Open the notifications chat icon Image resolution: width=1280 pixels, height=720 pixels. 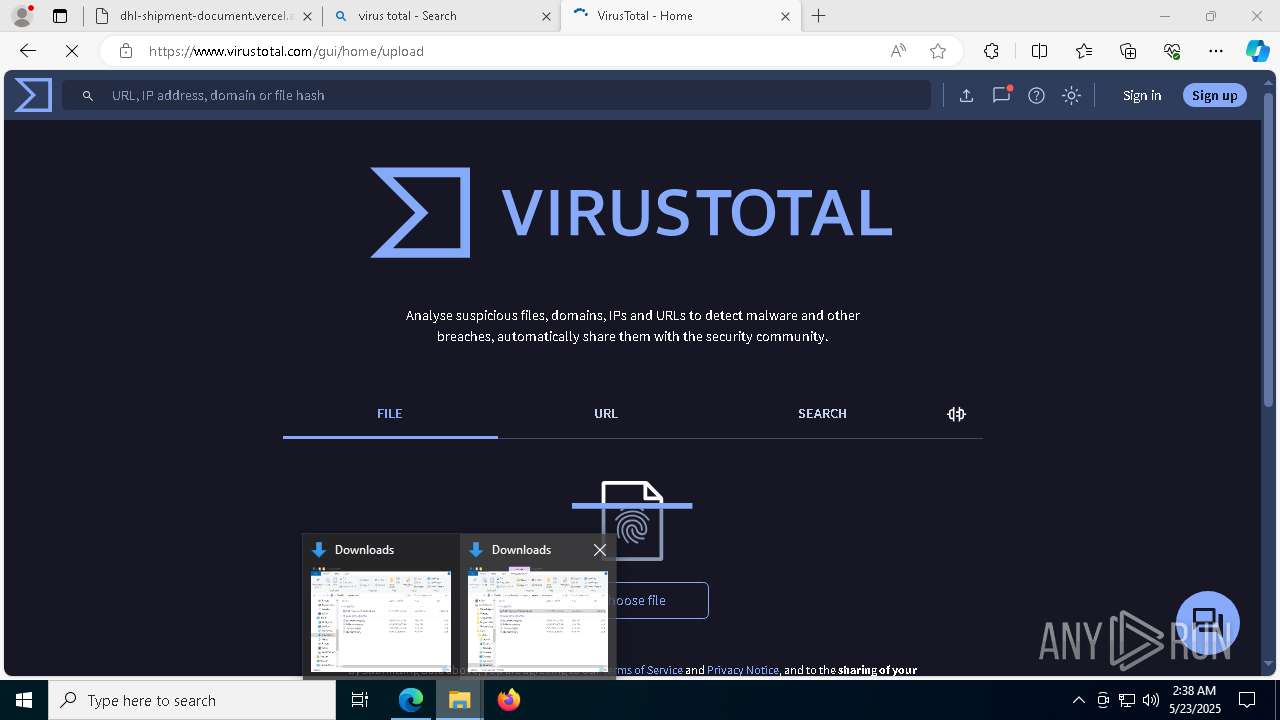point(1001,95)
